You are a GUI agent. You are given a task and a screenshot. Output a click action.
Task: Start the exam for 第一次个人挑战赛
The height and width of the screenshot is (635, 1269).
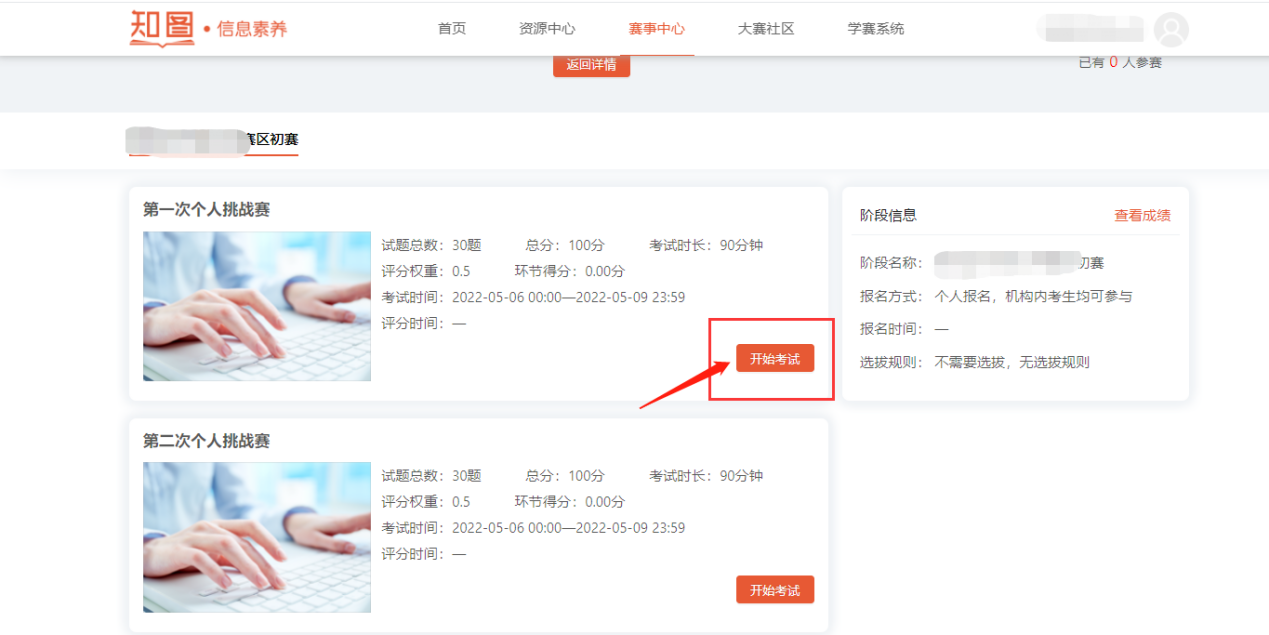[775, 359]
